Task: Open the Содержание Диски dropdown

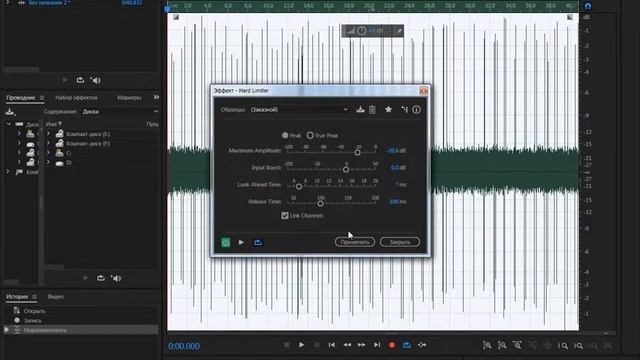Action: pos(120,111)
